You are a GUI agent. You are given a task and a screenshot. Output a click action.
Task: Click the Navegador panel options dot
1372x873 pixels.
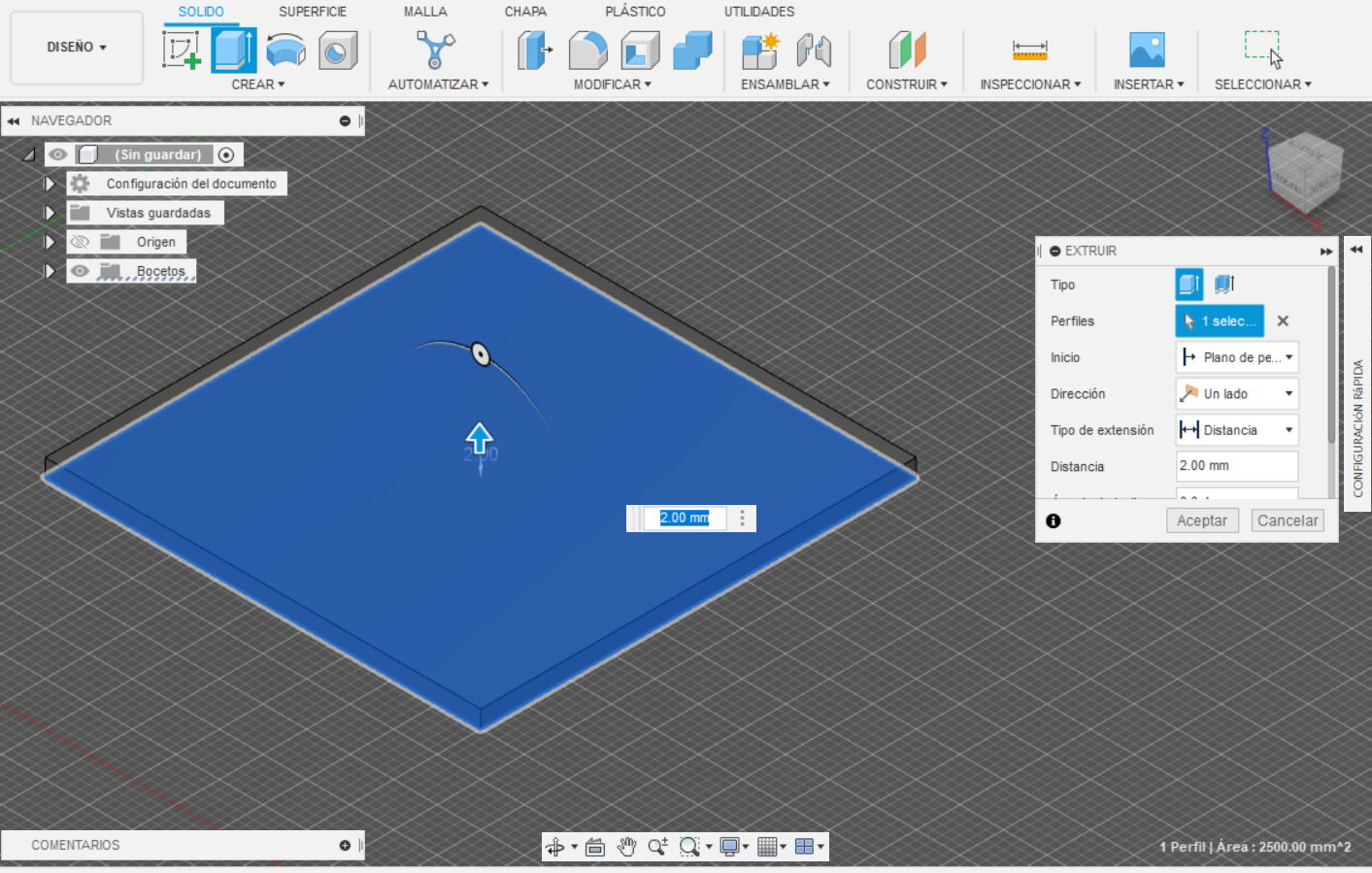(x=345, y=121)
